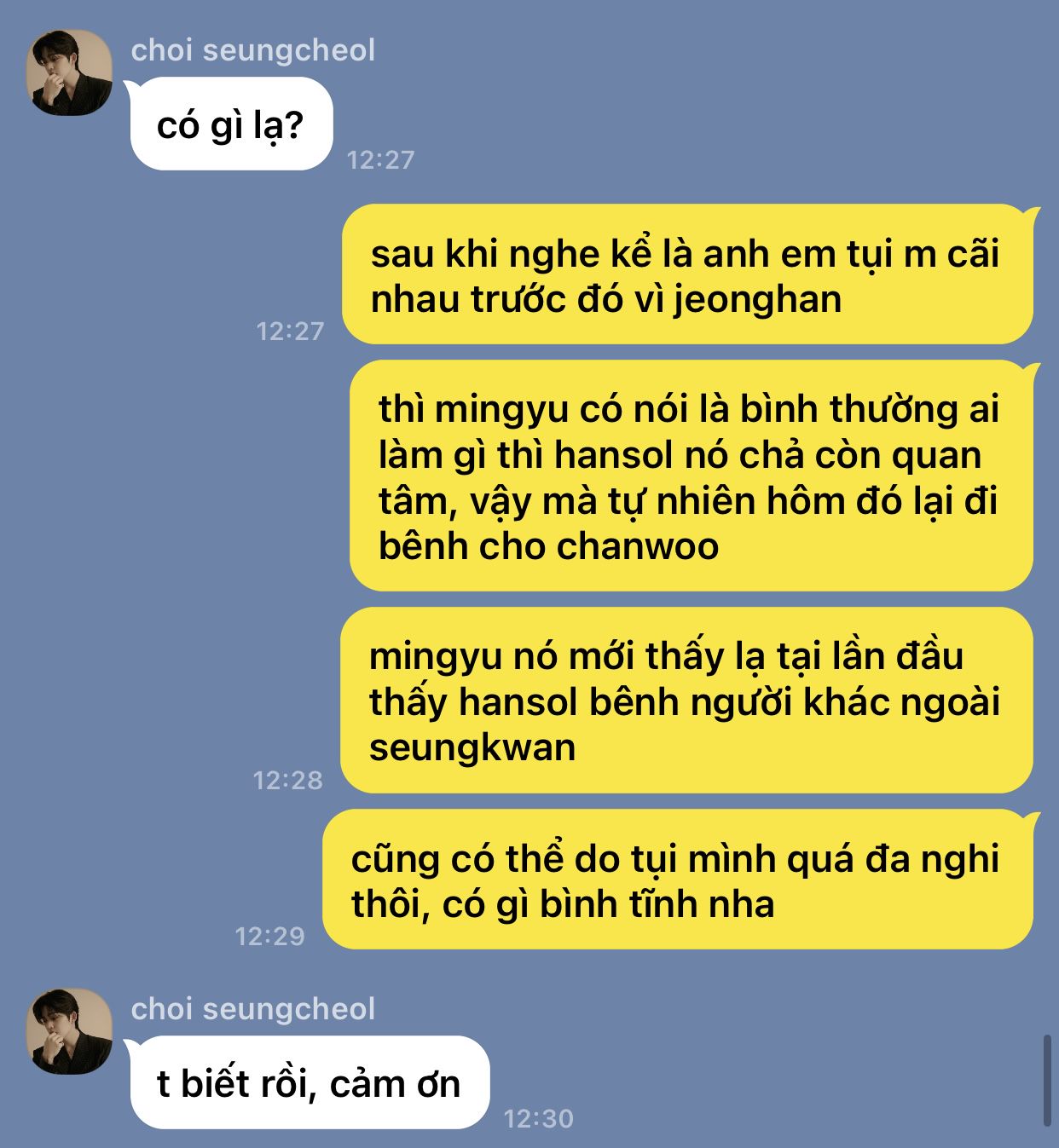
Task: Click the word 'seungkwan' in the yellow message
Action: point(472,747)
